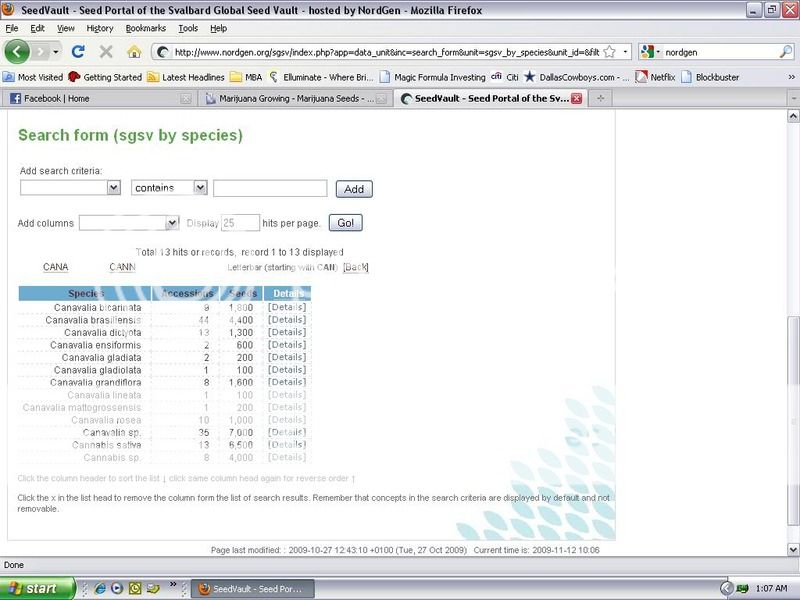This screenshot has width=800, height=600.
Task: Click the Go! button
Action: tap(345, 223)
